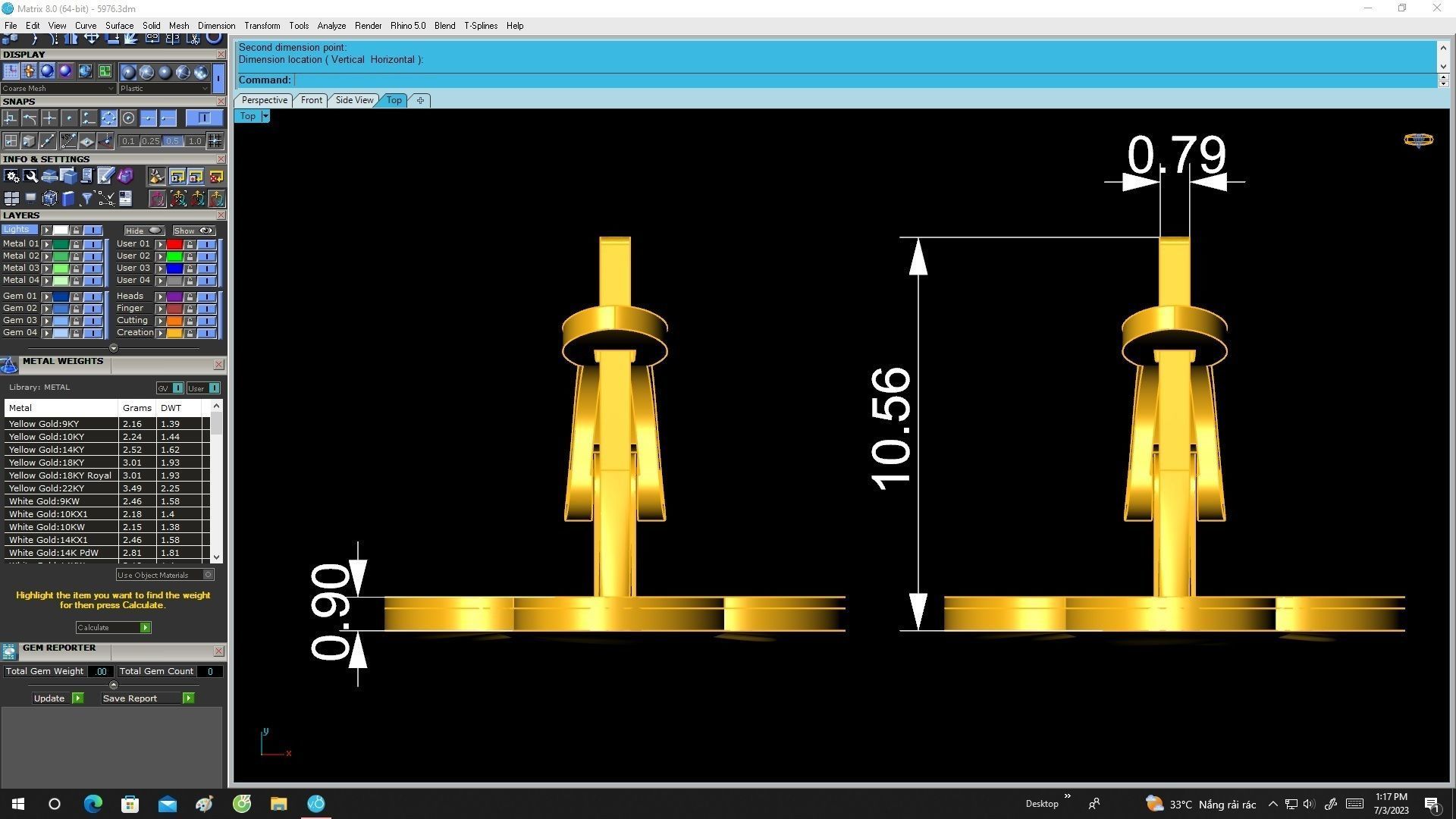
Task: Select the wrench settings icon in Info & Settings
Action: [30, 176]
